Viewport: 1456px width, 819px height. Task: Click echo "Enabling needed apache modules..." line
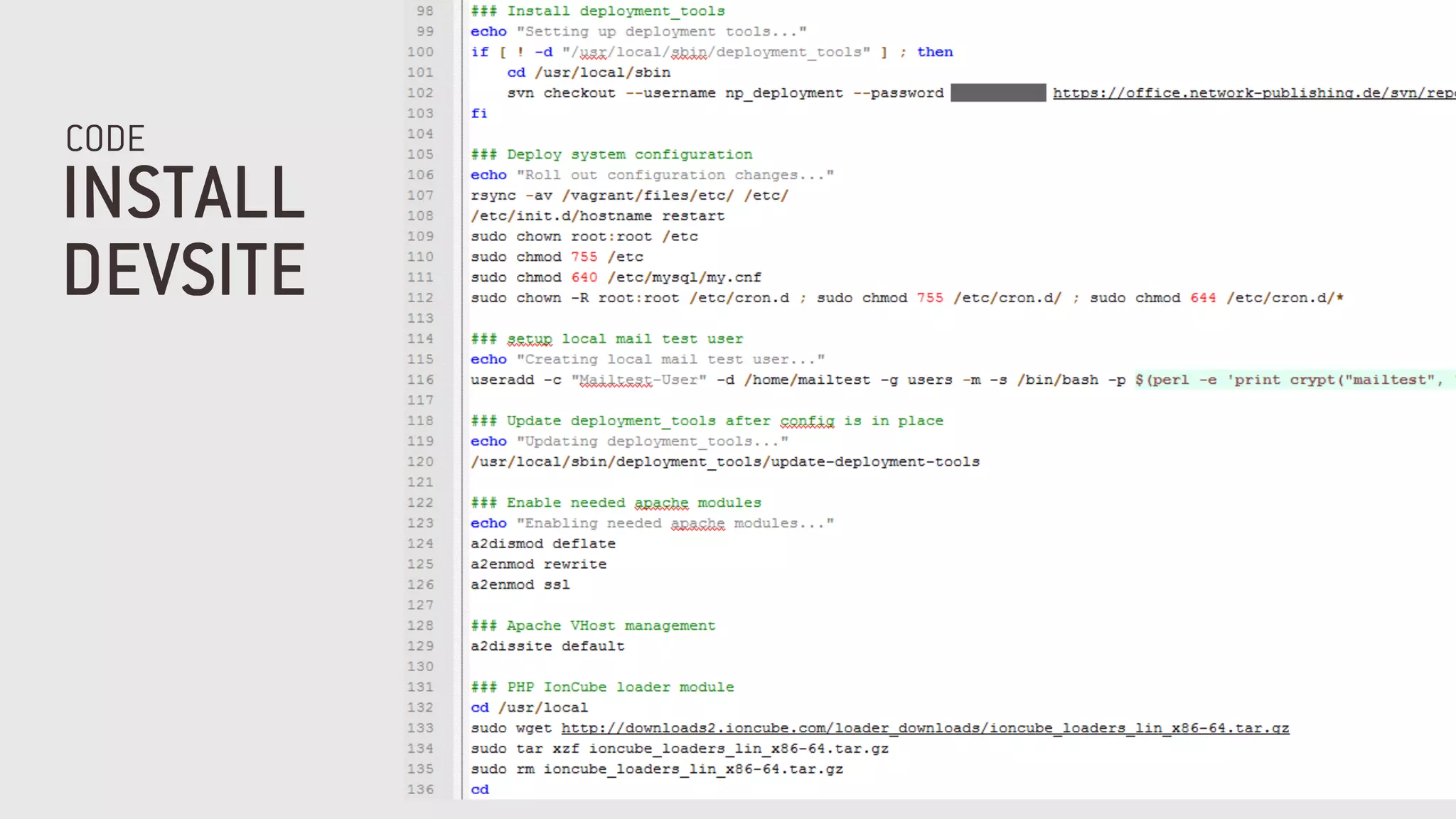(652, 524)
